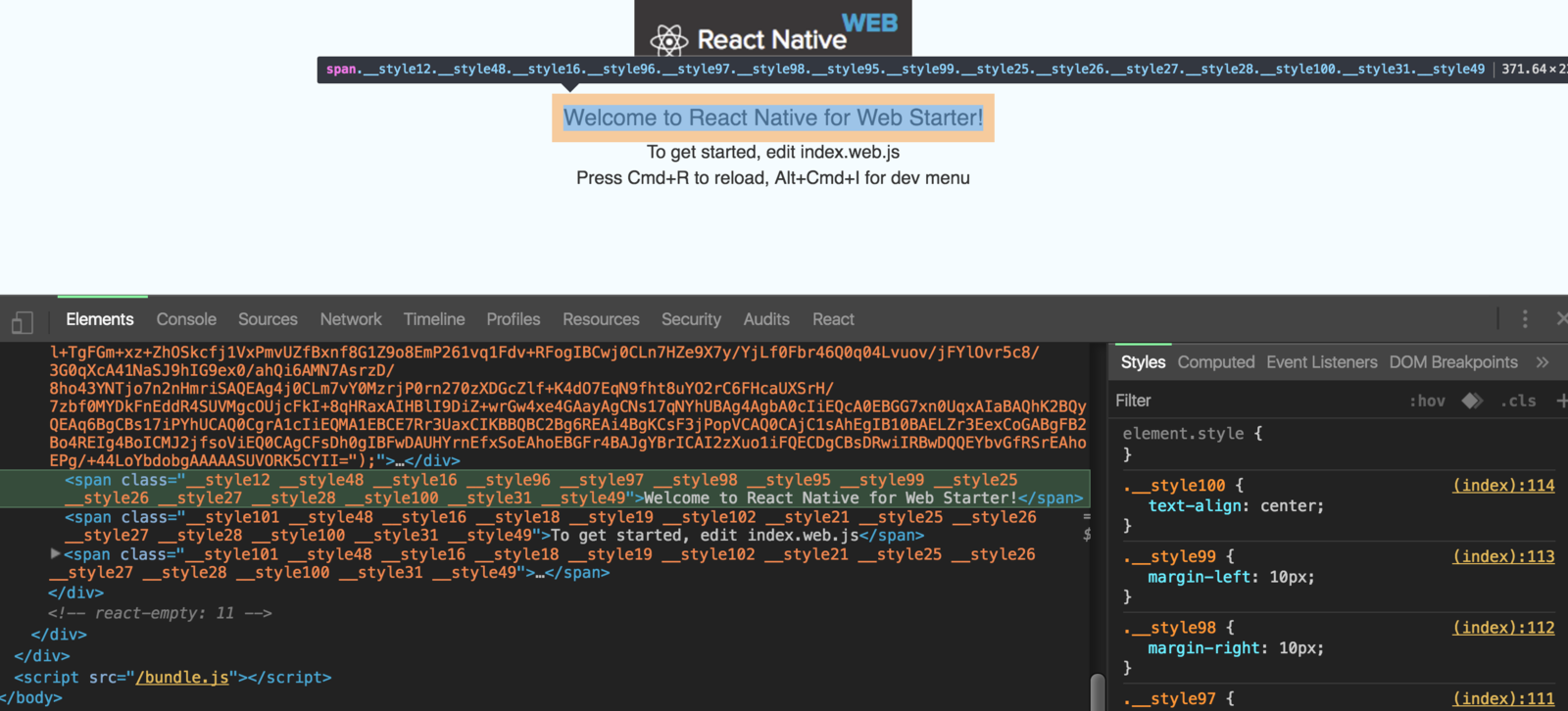Switch to the Elements tab
Viewport: 1568px width, 711px height.
click(100, 319)
